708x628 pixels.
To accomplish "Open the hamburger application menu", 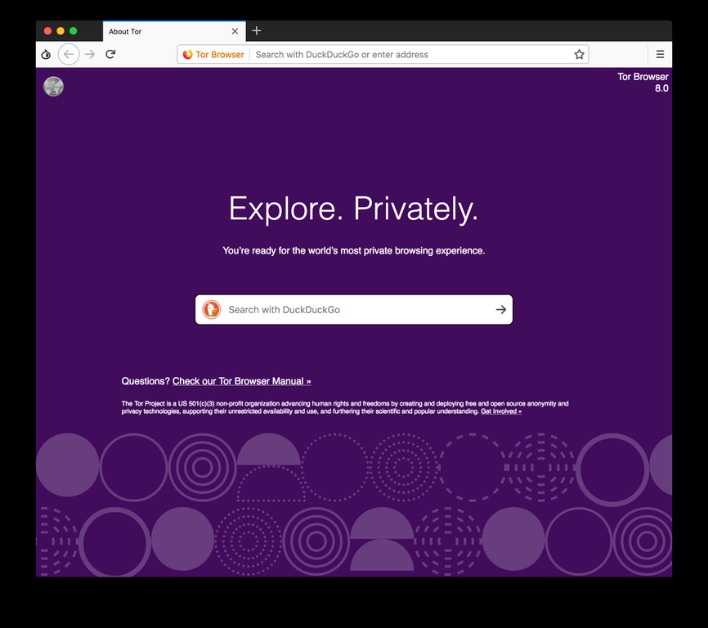I will [x=660, y=55].
